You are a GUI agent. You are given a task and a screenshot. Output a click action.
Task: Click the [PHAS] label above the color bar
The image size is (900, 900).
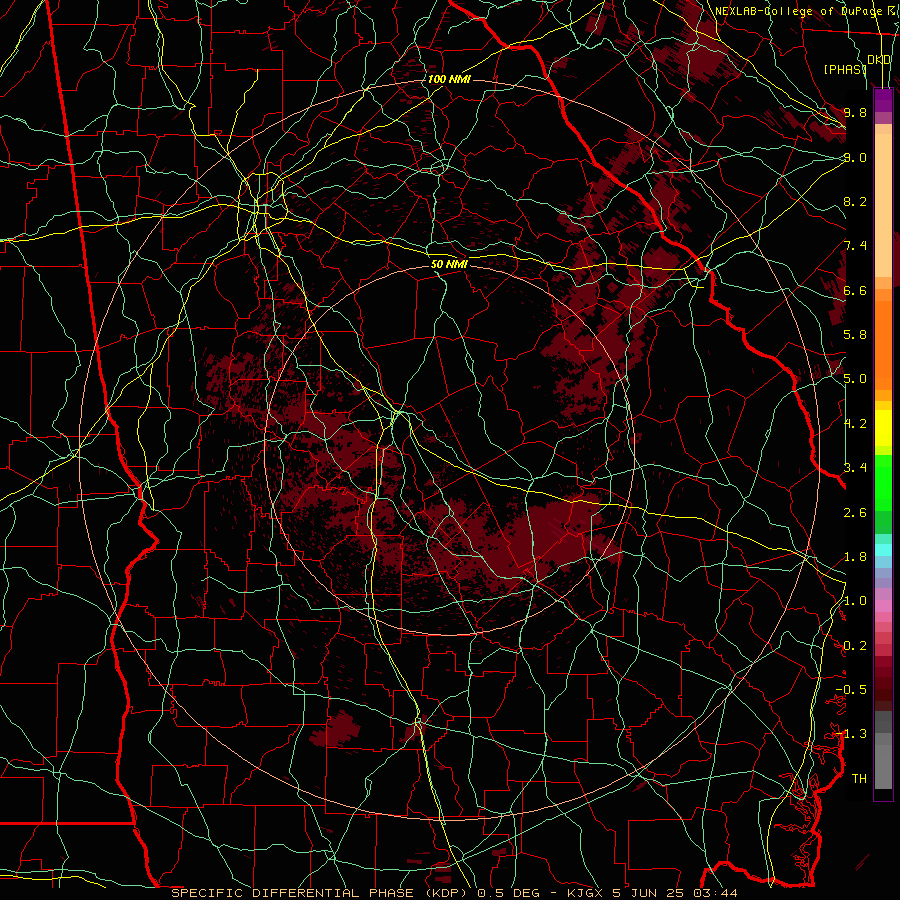[845, 69]
